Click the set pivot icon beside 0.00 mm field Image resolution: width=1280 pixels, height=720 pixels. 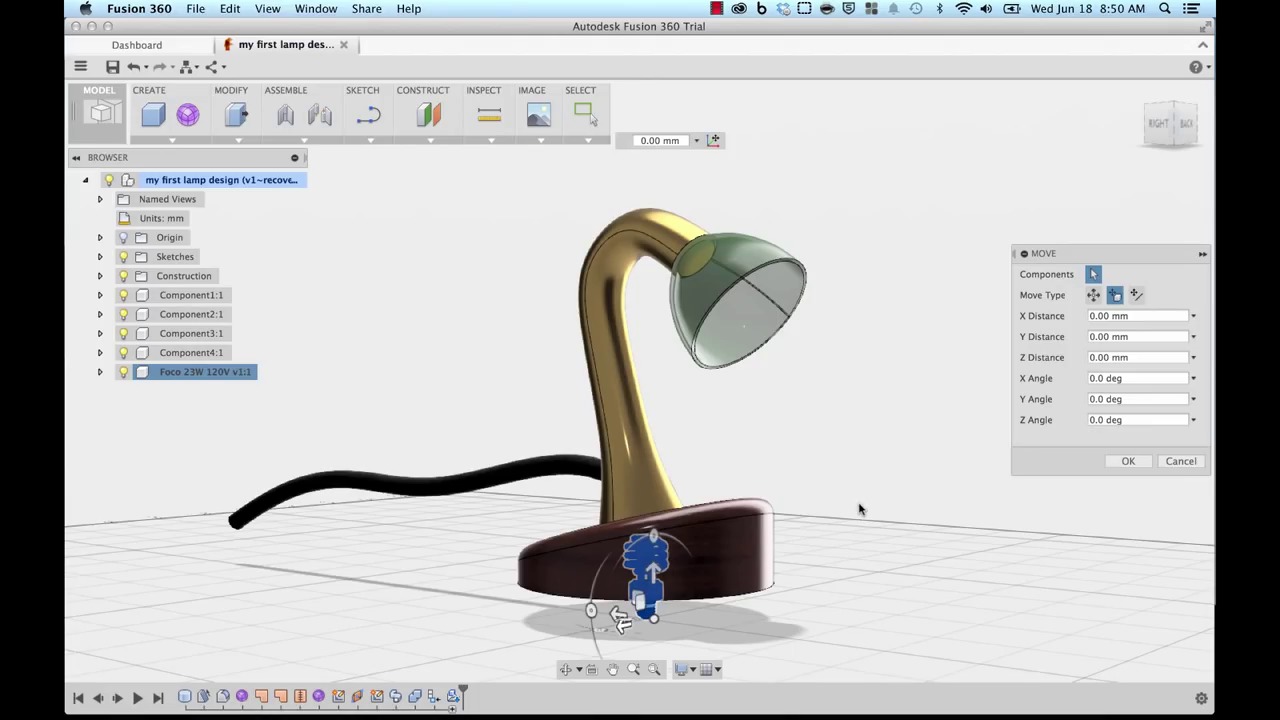click(x=713, y=140)
